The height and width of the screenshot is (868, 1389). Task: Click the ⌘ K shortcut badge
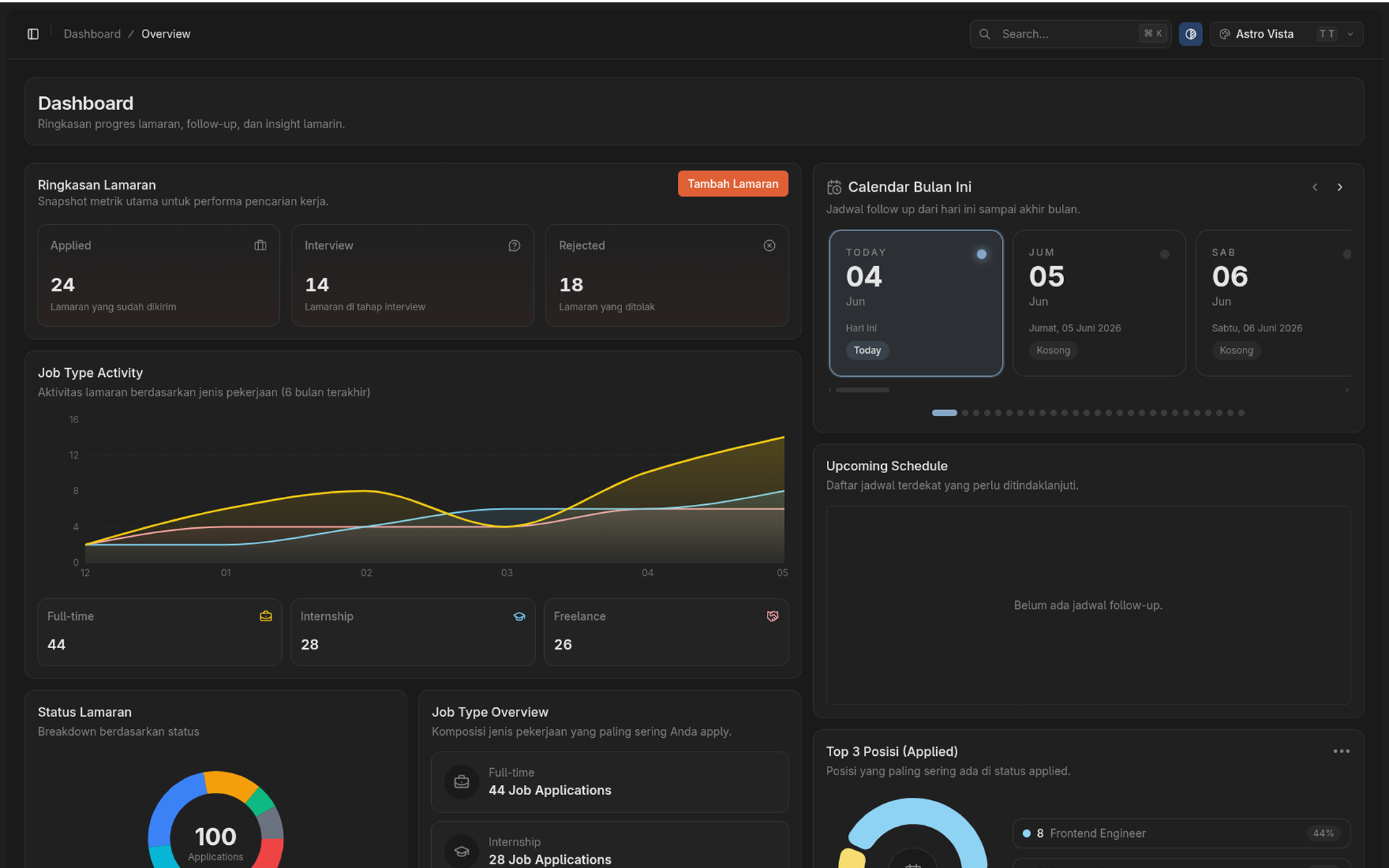[x=1153, y=33]
